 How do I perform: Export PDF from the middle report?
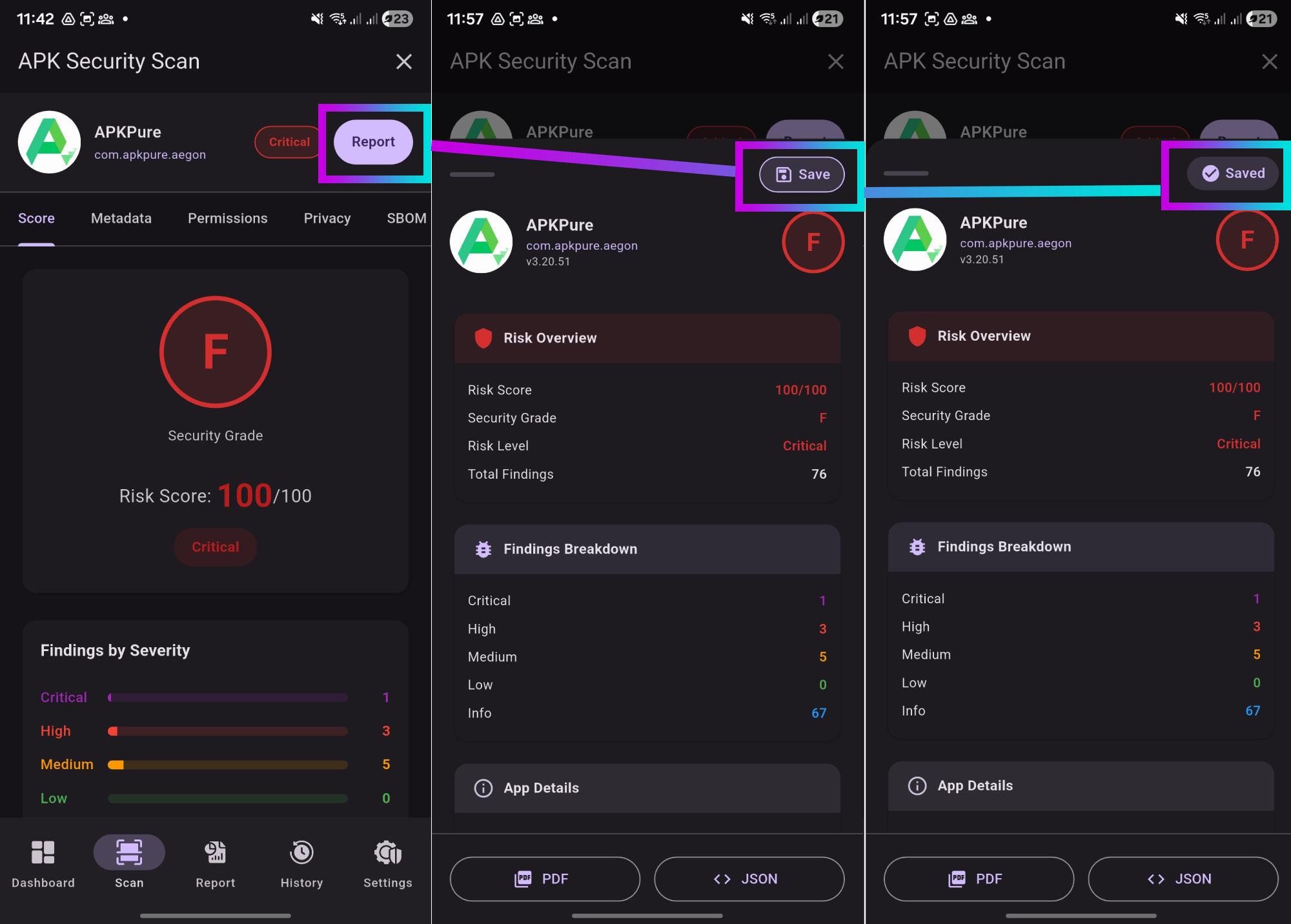[x=545, y=879]
